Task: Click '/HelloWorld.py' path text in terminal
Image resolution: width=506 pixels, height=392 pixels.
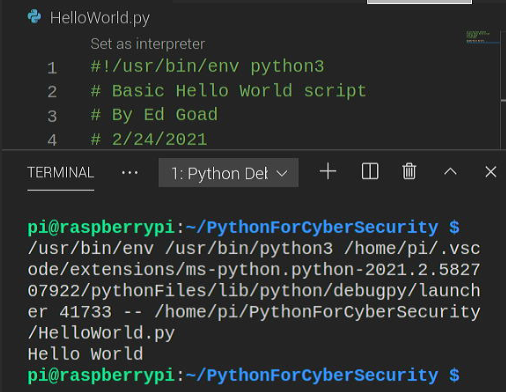Action: (101, 333)
